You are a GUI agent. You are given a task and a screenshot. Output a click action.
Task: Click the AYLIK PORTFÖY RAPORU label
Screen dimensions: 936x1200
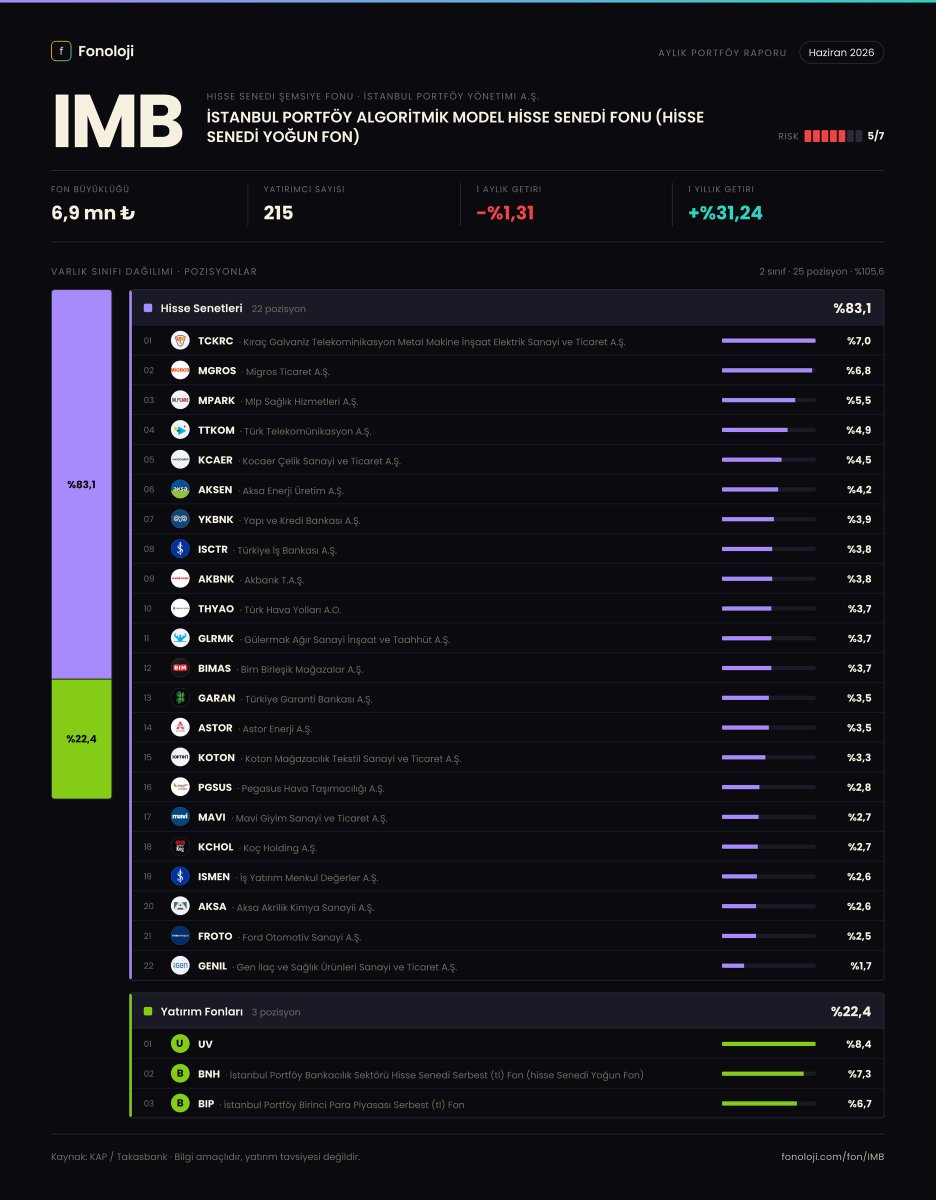pyautogui.click(x=722, y=52)
